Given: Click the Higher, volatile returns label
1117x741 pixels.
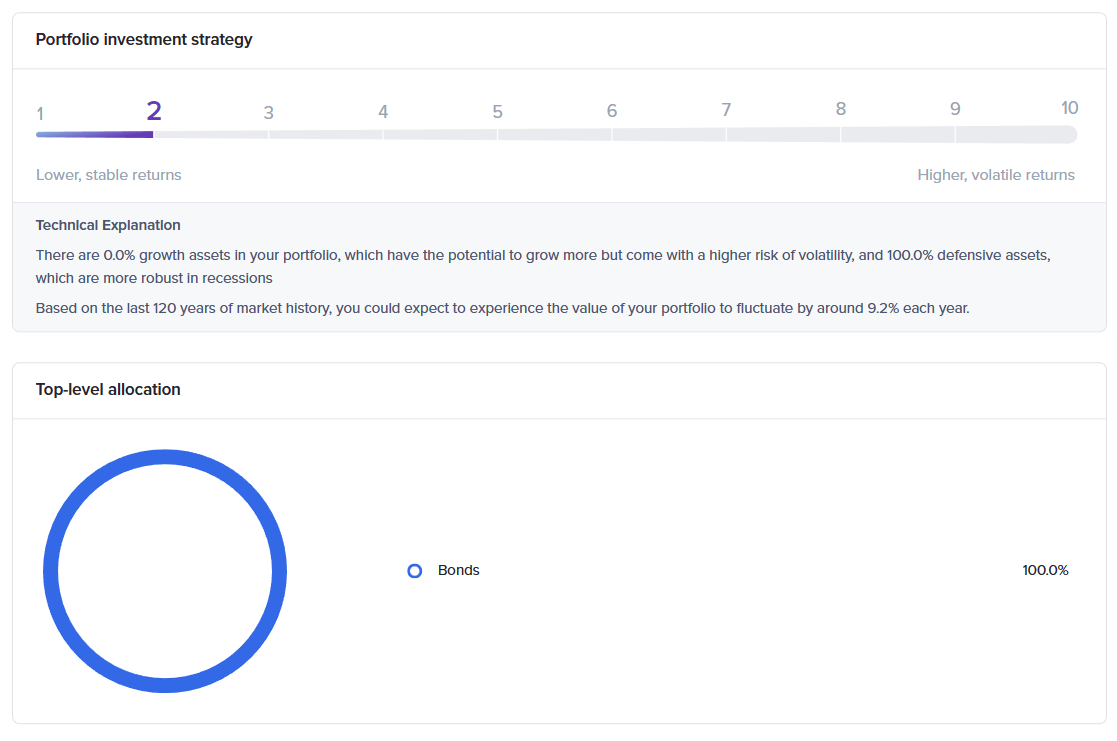Looking at the screenshot, I should (x=996, y=175).
